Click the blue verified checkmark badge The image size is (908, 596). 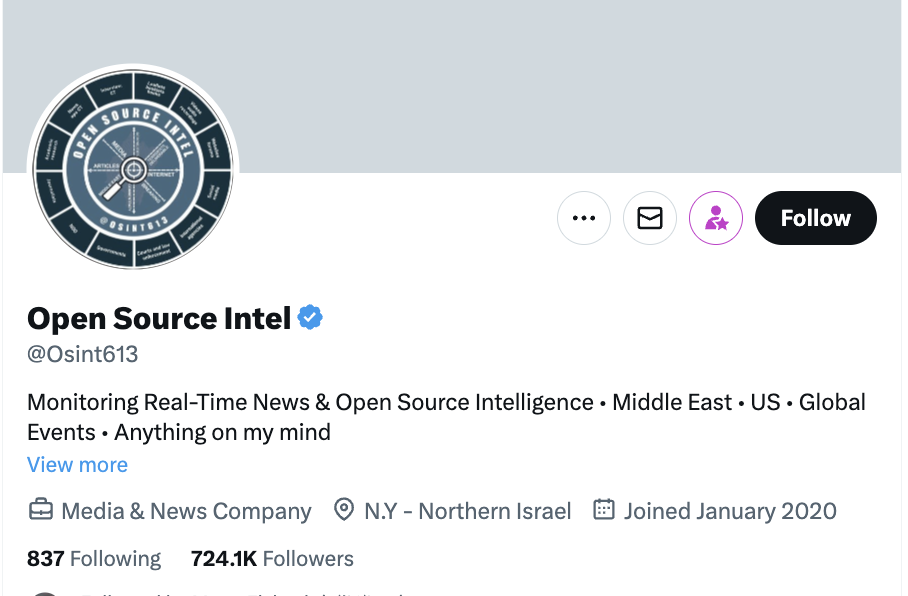[311, 318]
